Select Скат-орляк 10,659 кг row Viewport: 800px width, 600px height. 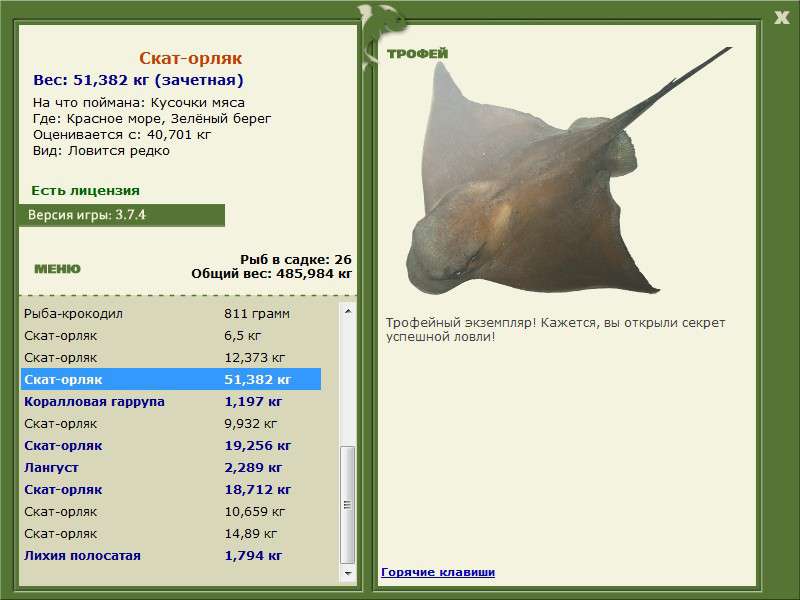tap(171, 511)
